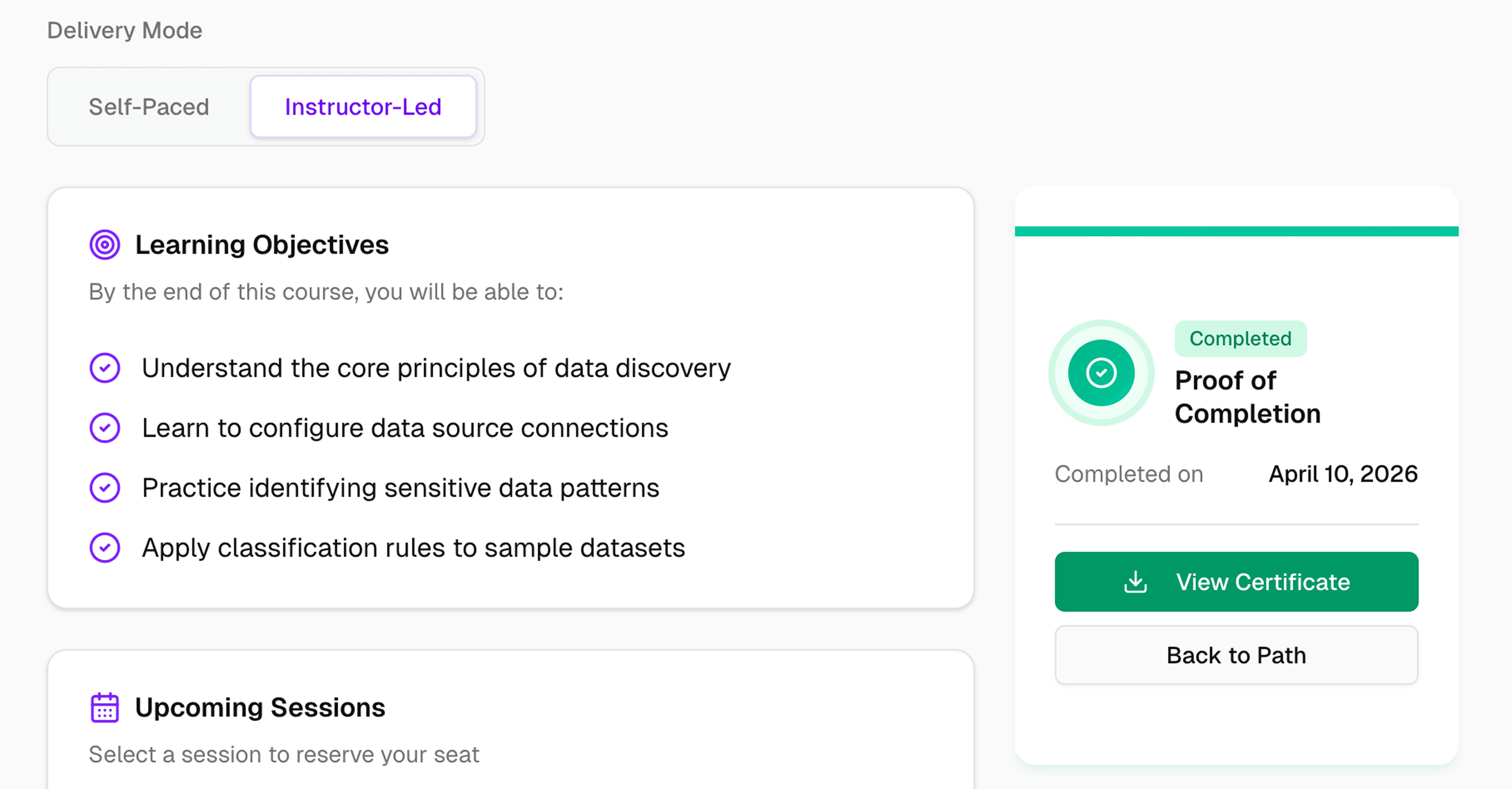This screenshot has width=1512, height=789.
Task: Click the Learning Objectives target icon
Action: 104,245
